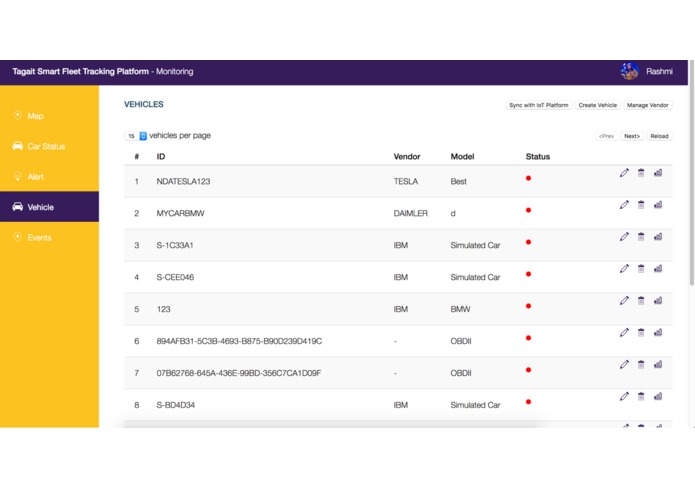Click the Model column header
The image size is (695, 494).
coord(462,156)
